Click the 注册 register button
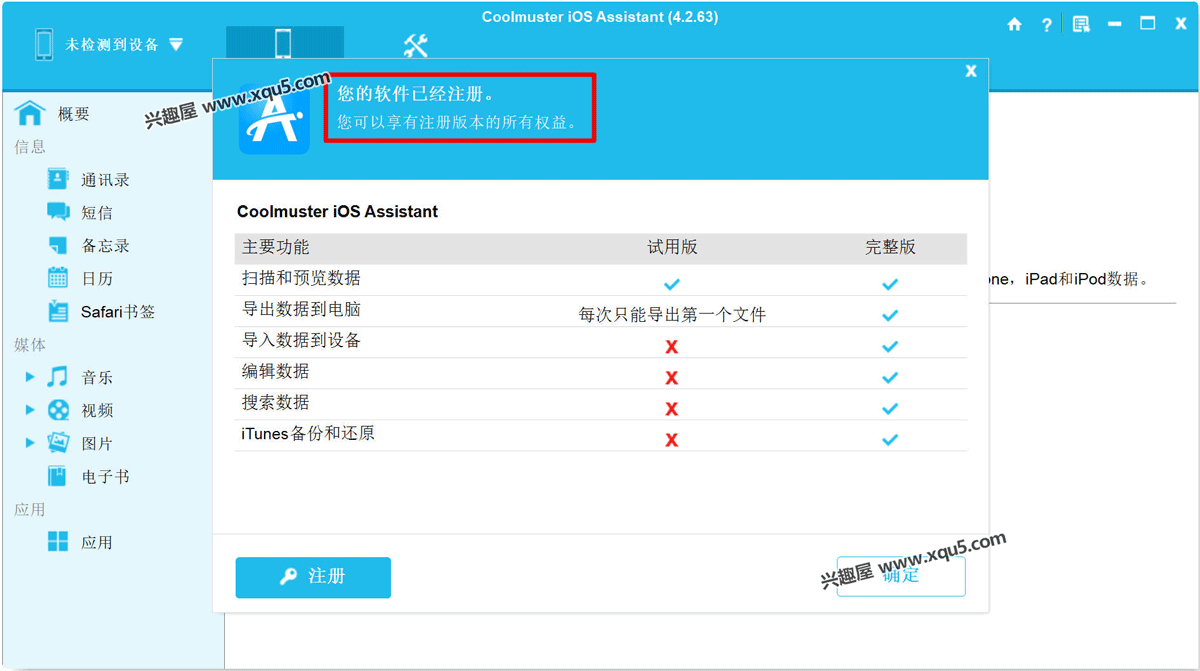The image size is (1200, 671). tap(313, 578)
